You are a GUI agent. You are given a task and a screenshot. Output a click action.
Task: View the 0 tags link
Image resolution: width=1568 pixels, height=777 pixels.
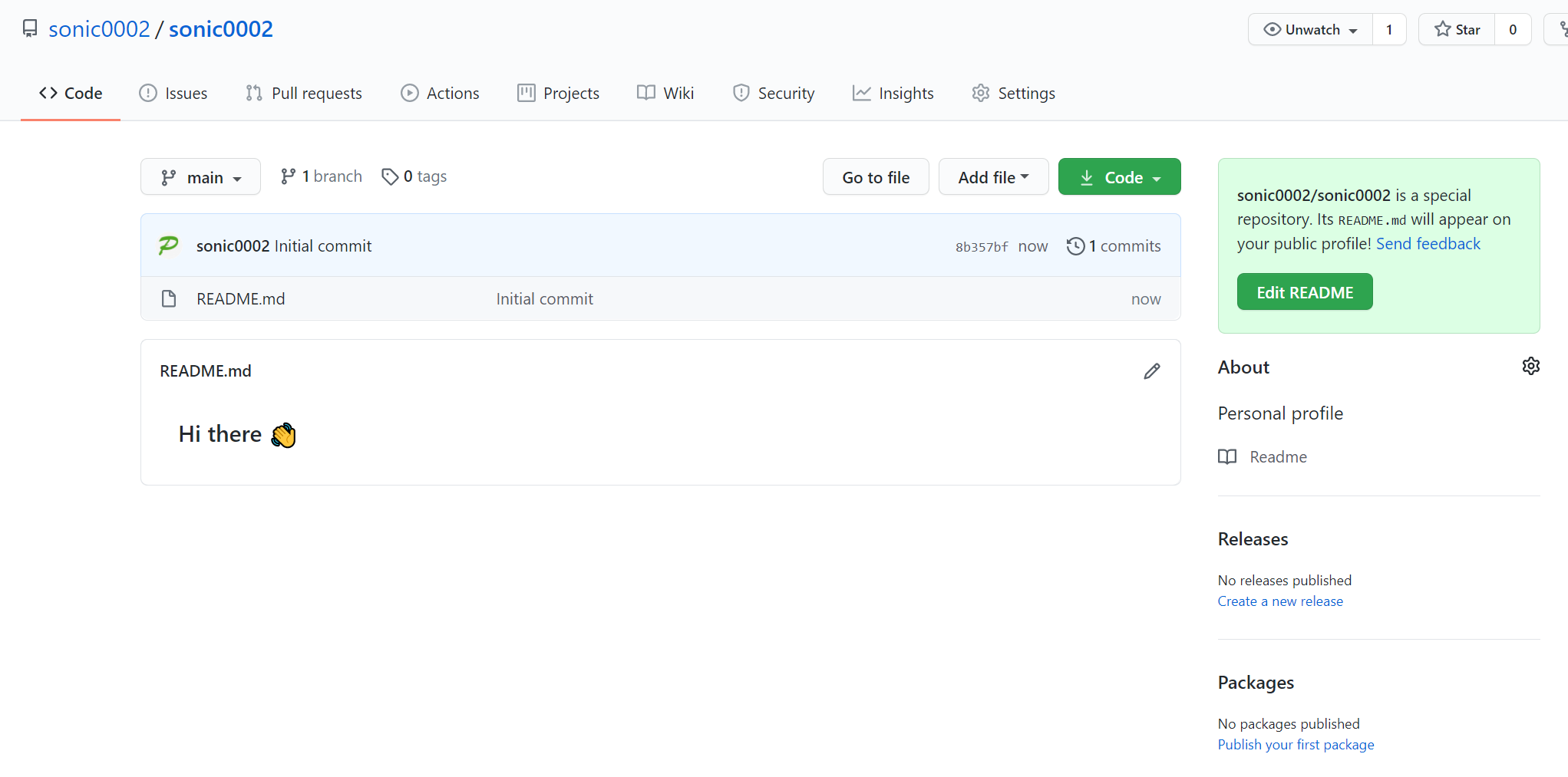click(414, 176)
